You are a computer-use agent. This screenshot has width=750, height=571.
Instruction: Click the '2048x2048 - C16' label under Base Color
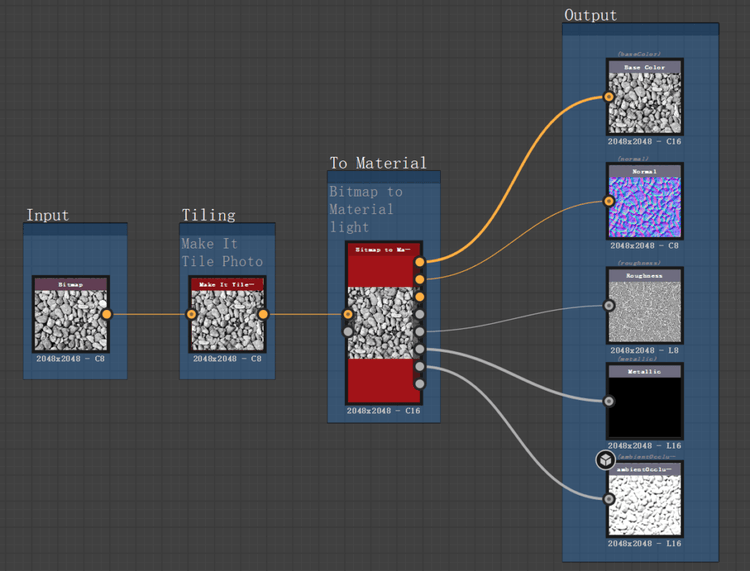tap(644, 142)
